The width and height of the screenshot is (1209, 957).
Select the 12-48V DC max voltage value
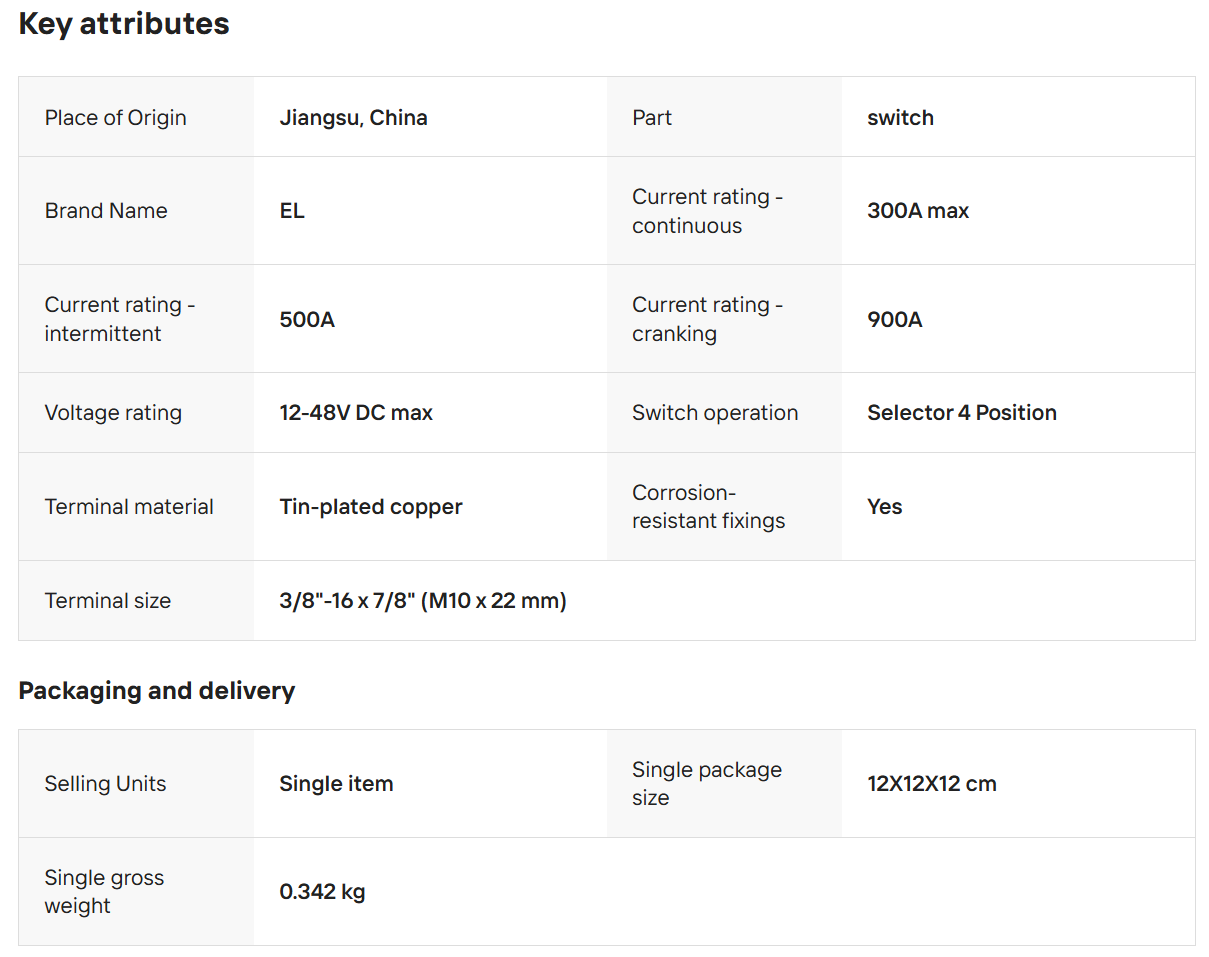tap(355, 413)
